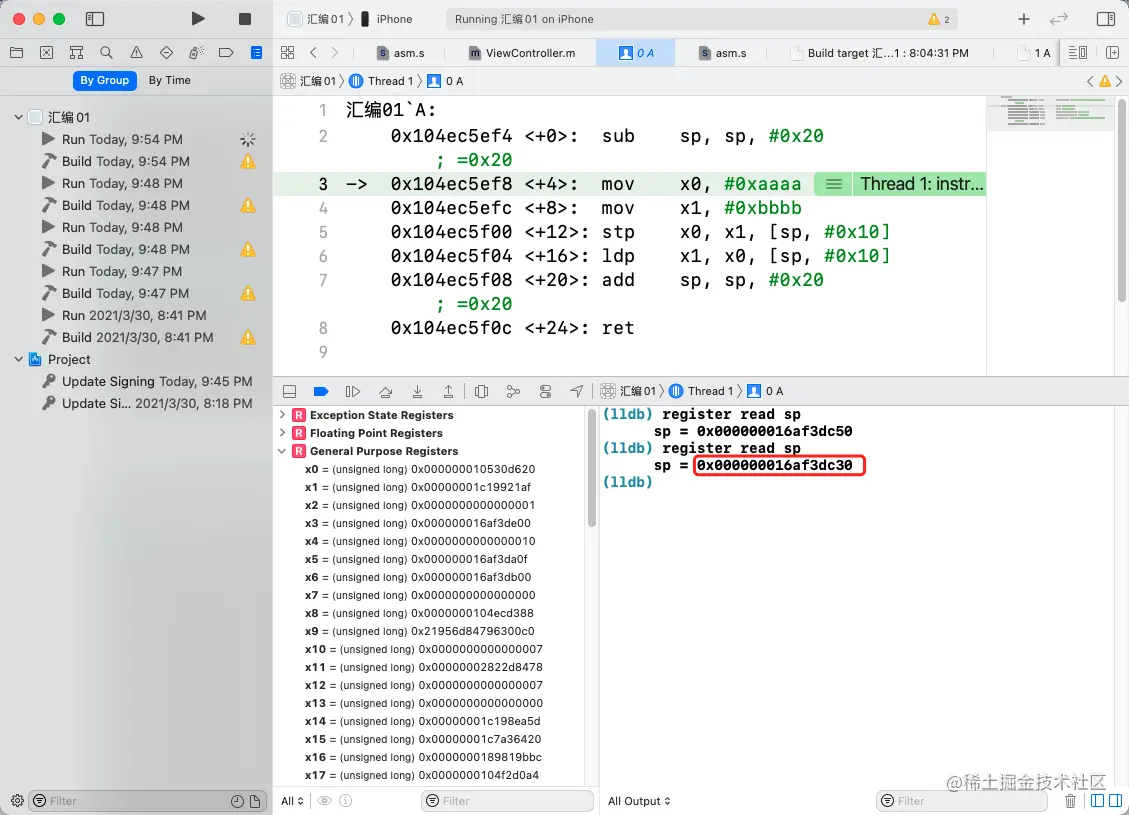The image size is (1129, 815).
Task: Open the All variables scope dropdown
Action: click(x=292, y=801)
